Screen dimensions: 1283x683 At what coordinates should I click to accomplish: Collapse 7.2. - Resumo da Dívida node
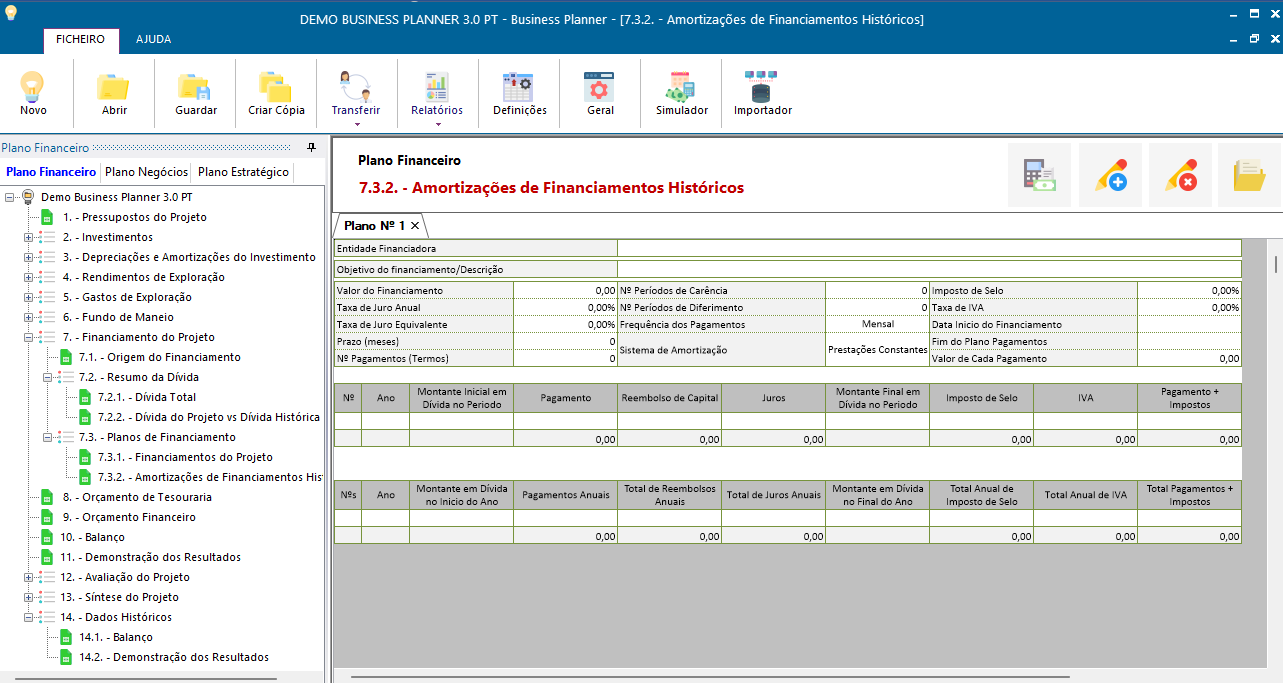pos(47,377)
